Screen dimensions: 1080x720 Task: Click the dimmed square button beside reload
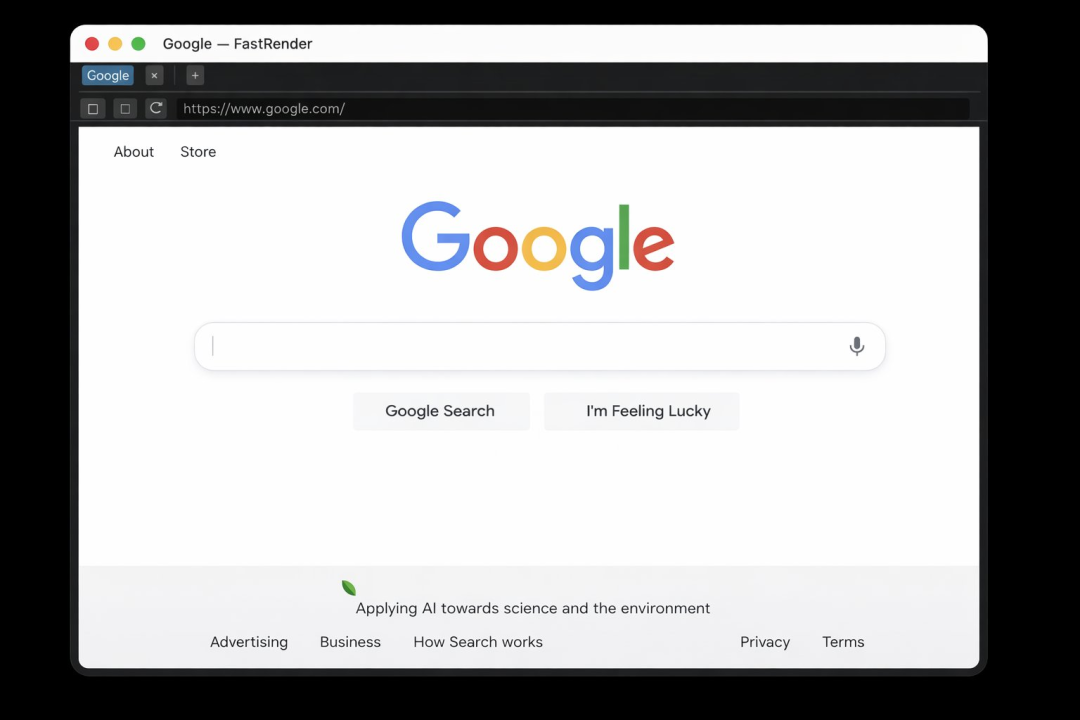tap(125, 109)
